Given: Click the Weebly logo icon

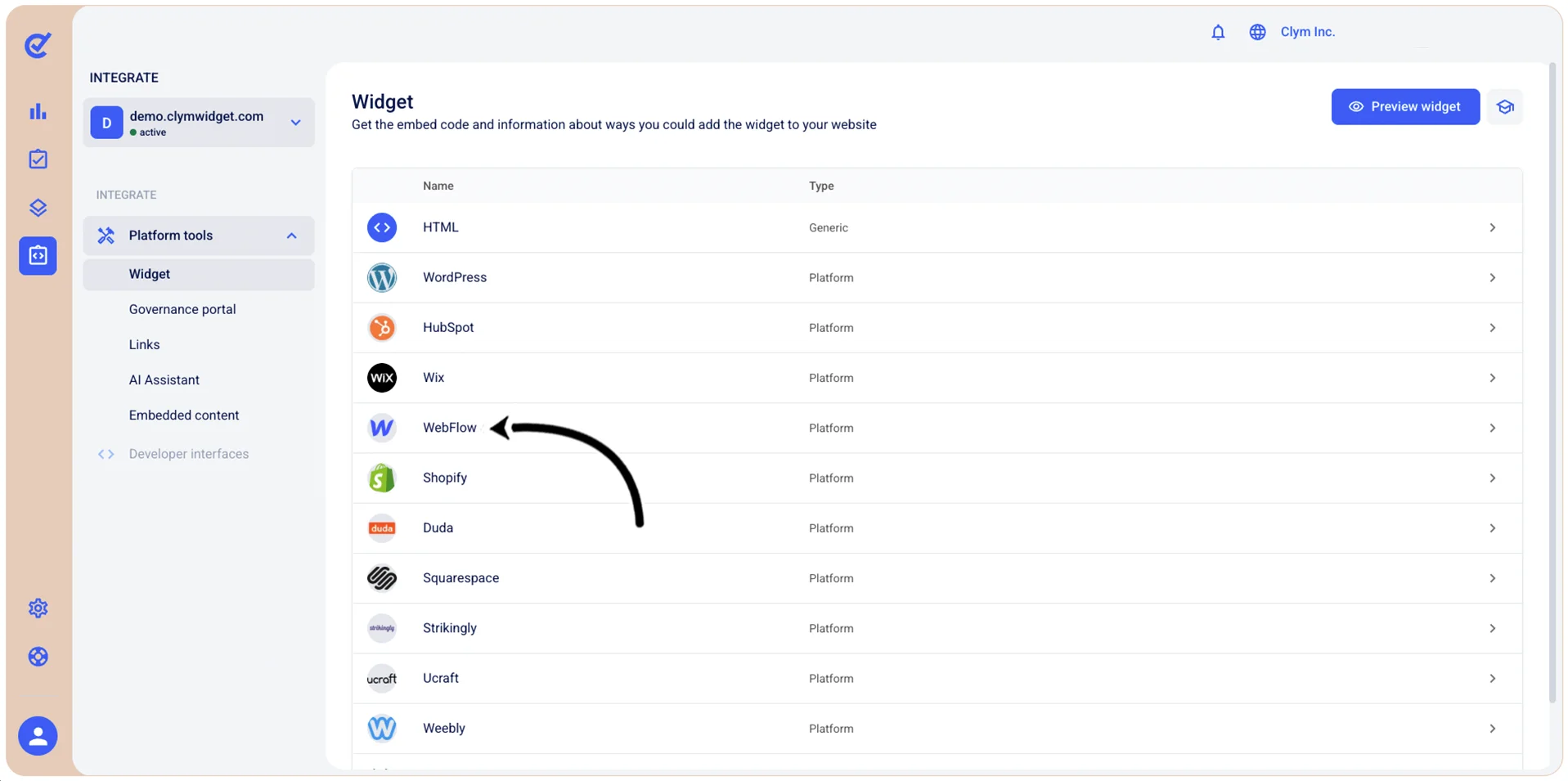Looking at the screenshot, I should click(x=382, y=729).
